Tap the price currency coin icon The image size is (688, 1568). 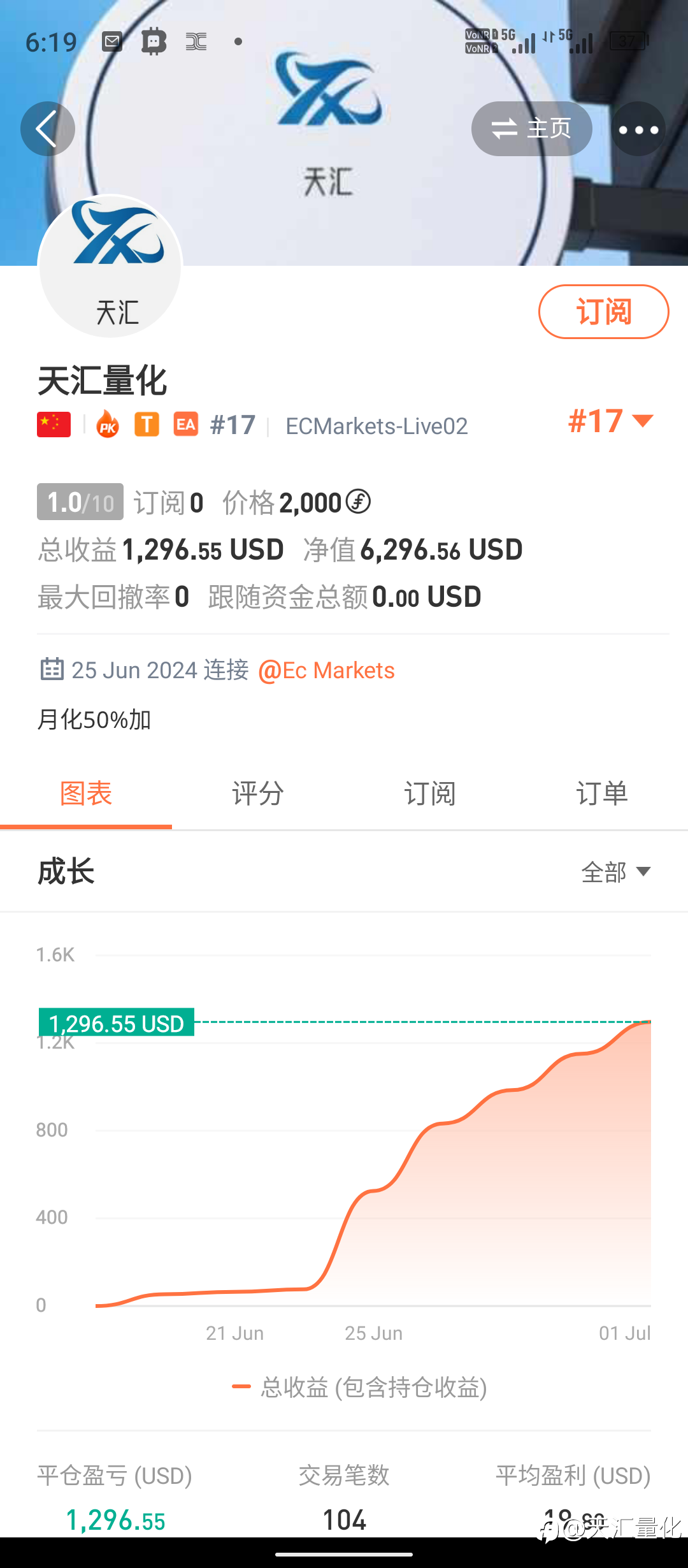[x=358, y=502]
